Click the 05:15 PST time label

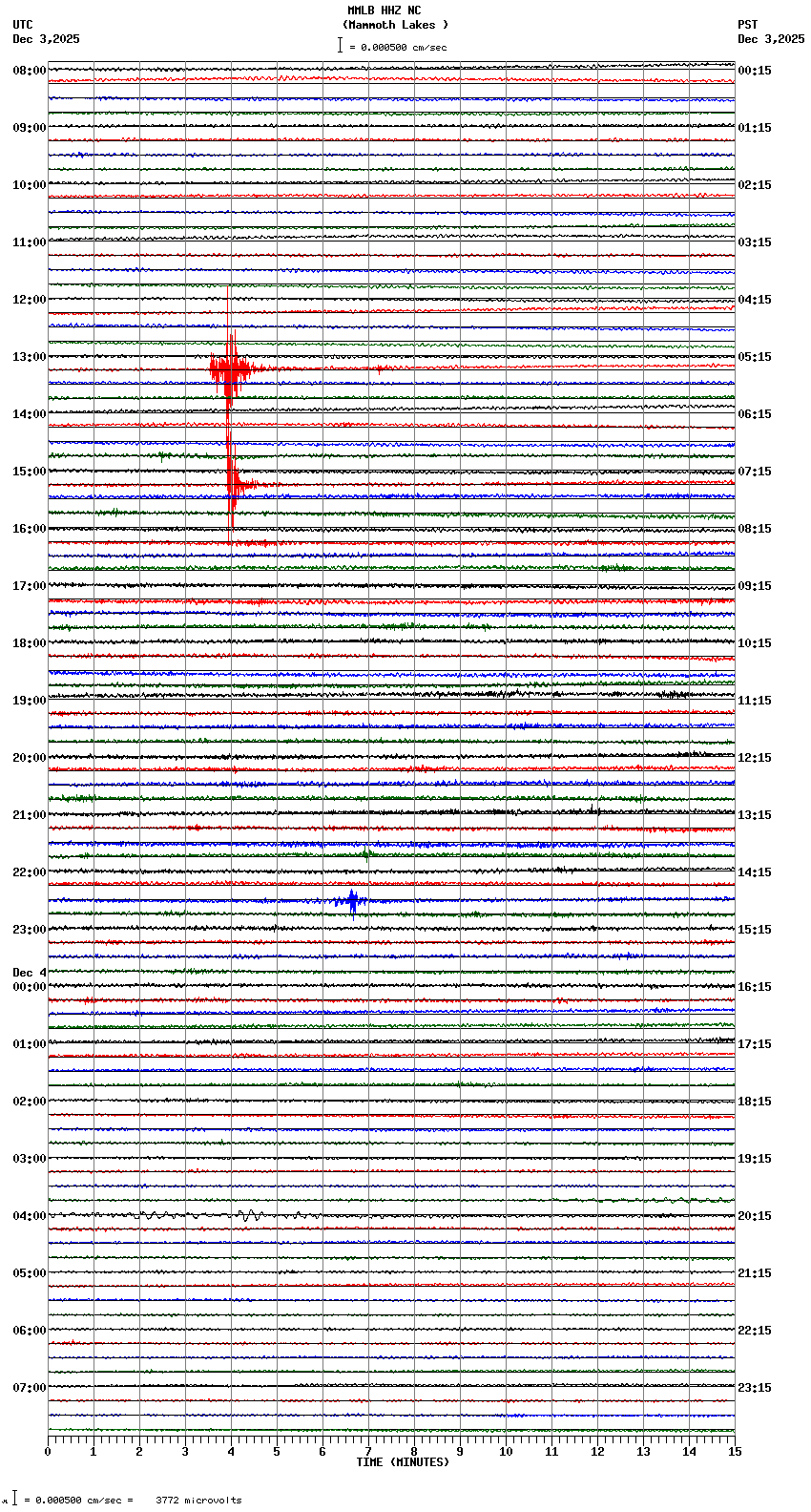tap(755, 357)
